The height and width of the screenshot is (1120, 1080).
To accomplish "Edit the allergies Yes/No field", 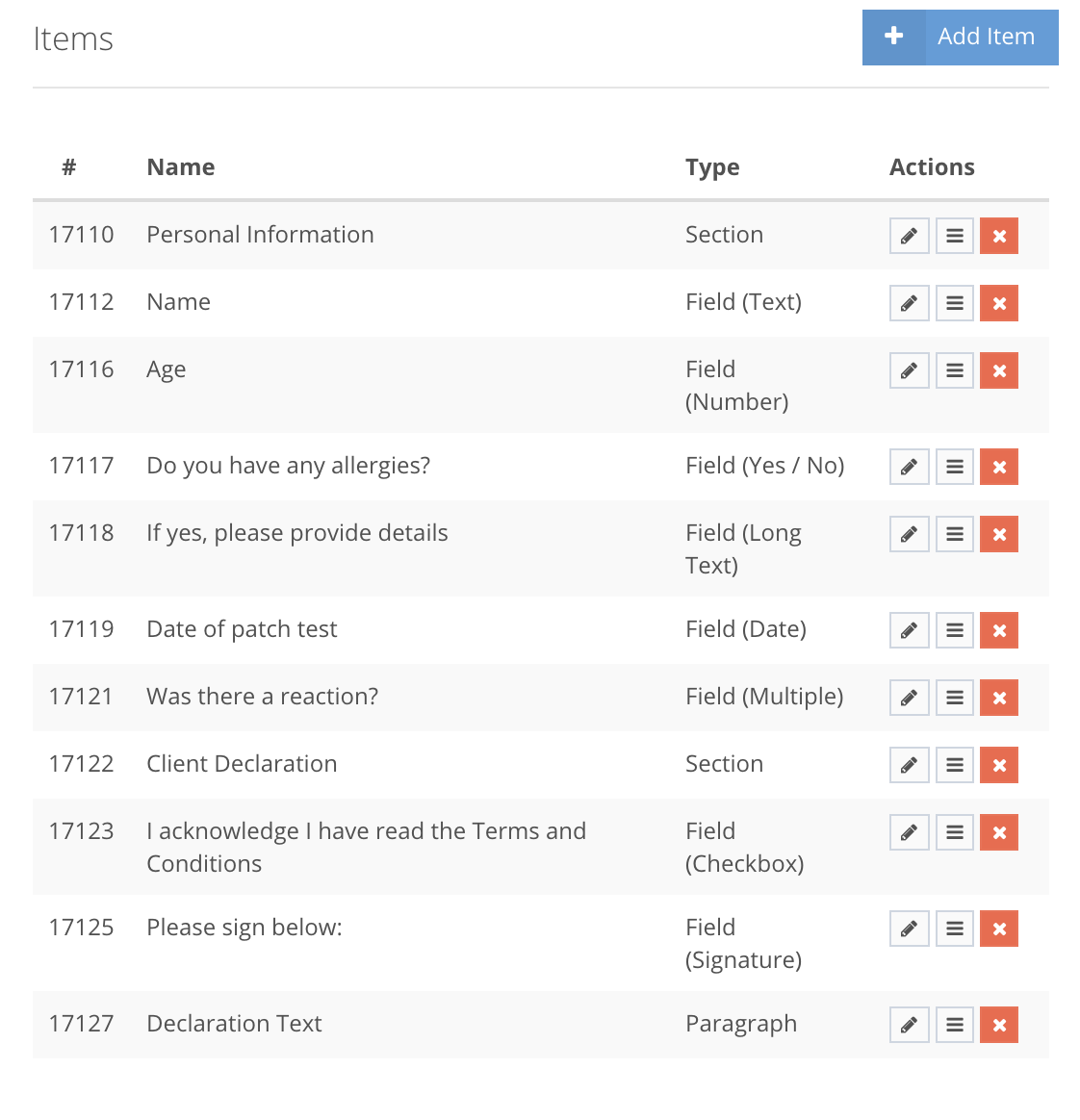I will [909, 467].
